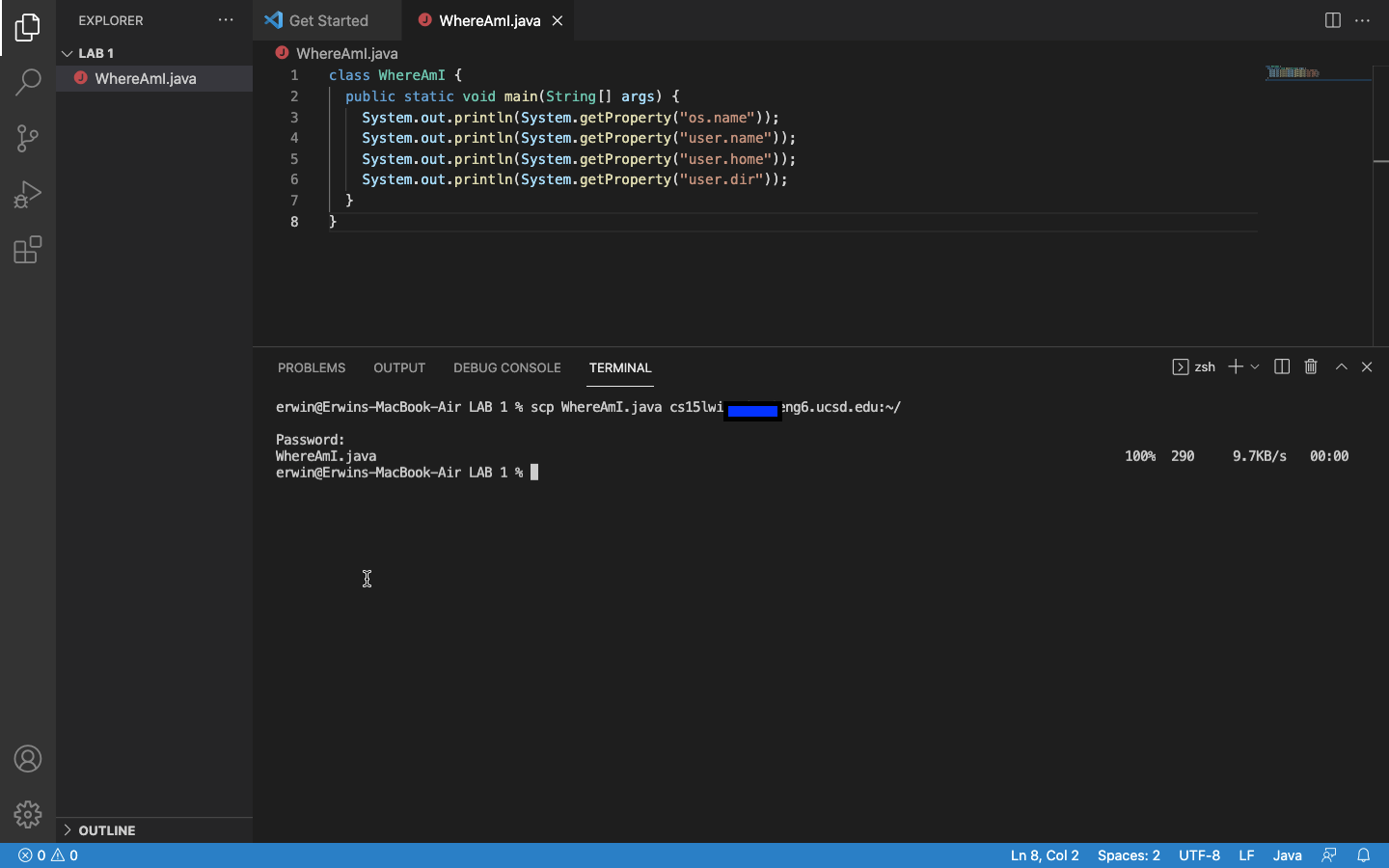Open the Run and Debug view icon
Screen dimensions: 1389x868
pos(28,194)
